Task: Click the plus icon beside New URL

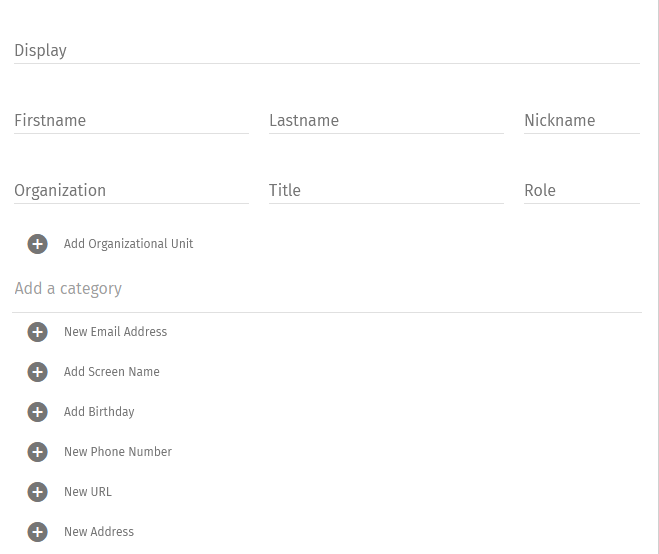Action: point(38,492)
